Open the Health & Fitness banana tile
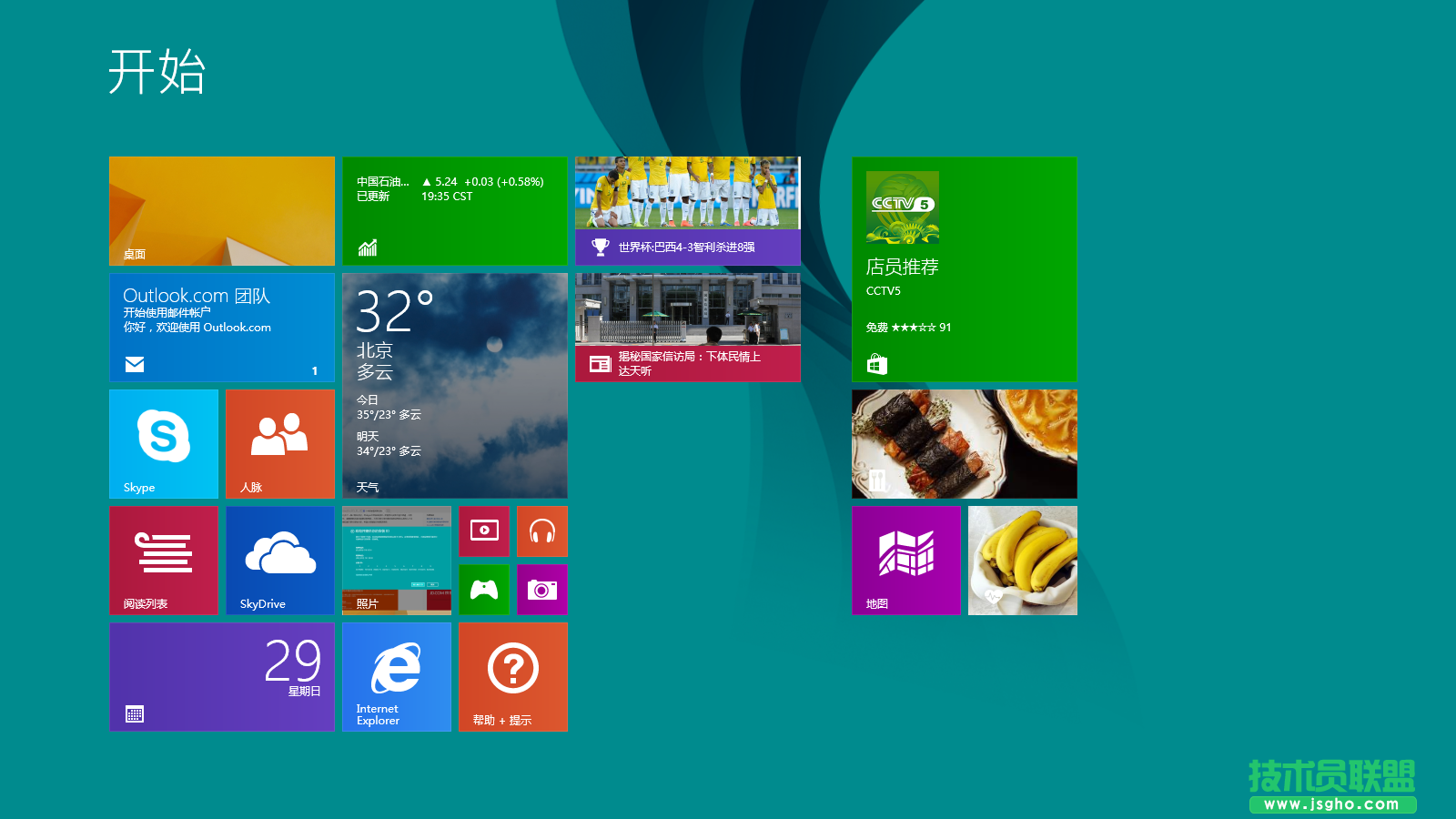Image resolution: width=1456 pixels, height=819 pixels. 1023,561
